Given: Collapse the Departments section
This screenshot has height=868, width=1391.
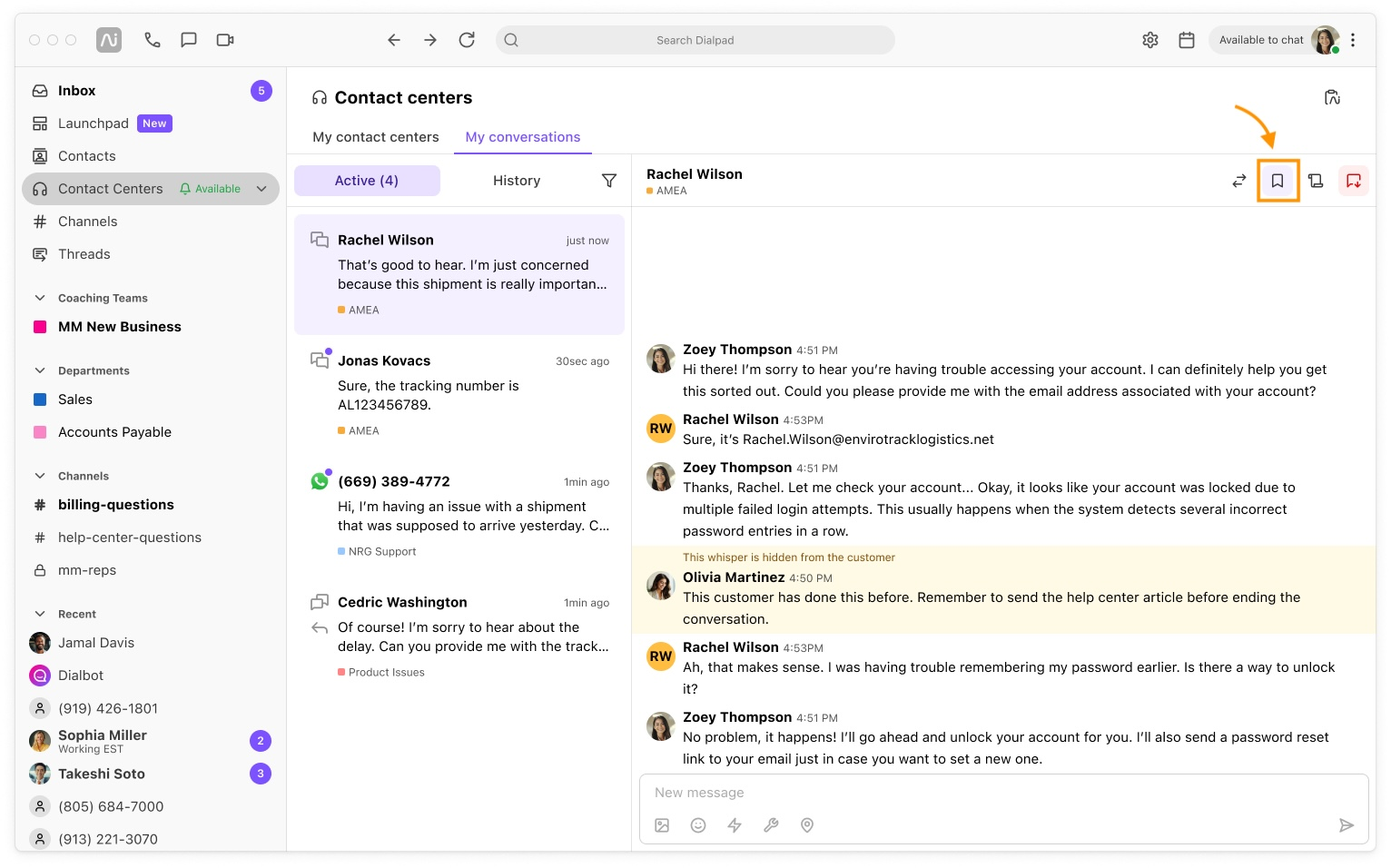Looking at the screenshot, I should point(40,370).
